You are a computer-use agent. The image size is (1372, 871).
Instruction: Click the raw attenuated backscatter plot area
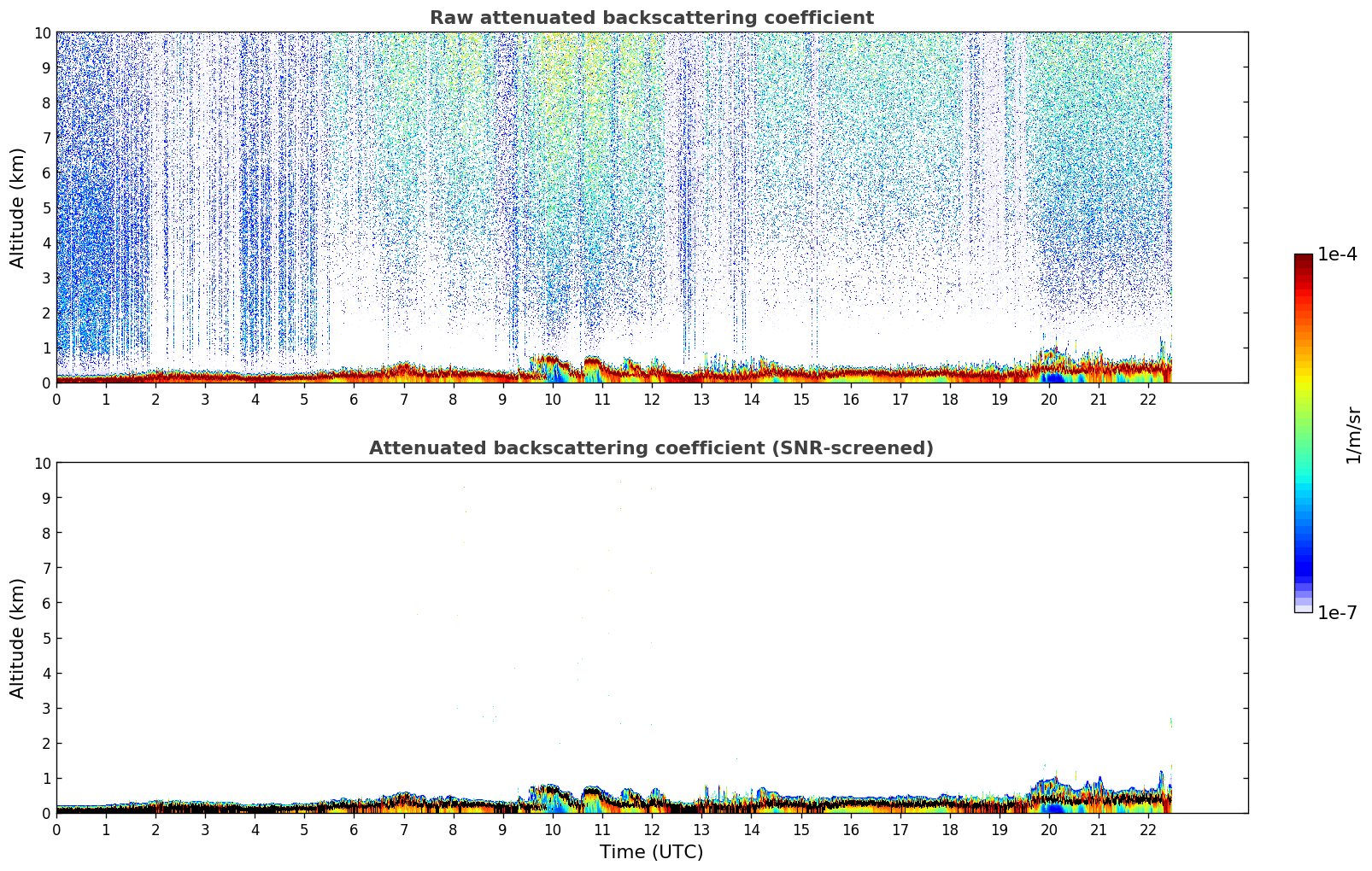(652, 208)
